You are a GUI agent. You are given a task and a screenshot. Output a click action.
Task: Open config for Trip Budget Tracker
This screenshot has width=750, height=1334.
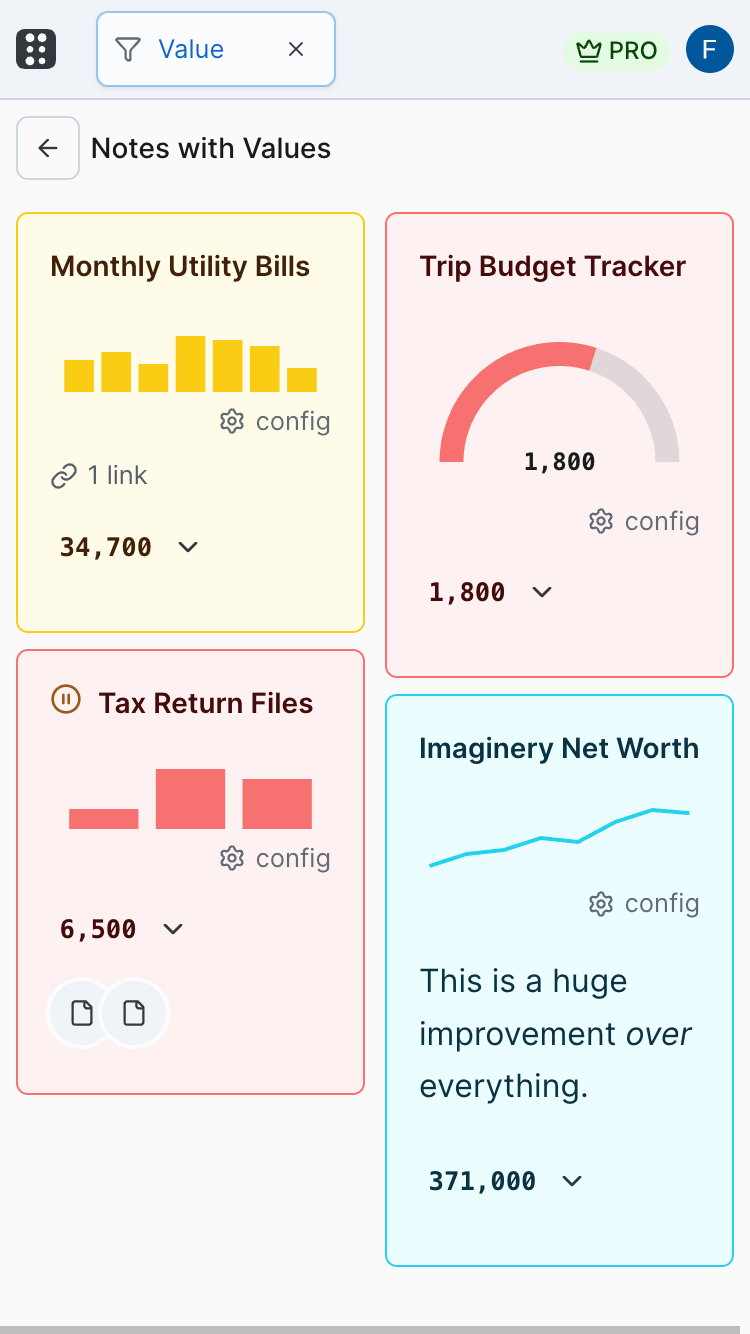(x=643, y=520)
